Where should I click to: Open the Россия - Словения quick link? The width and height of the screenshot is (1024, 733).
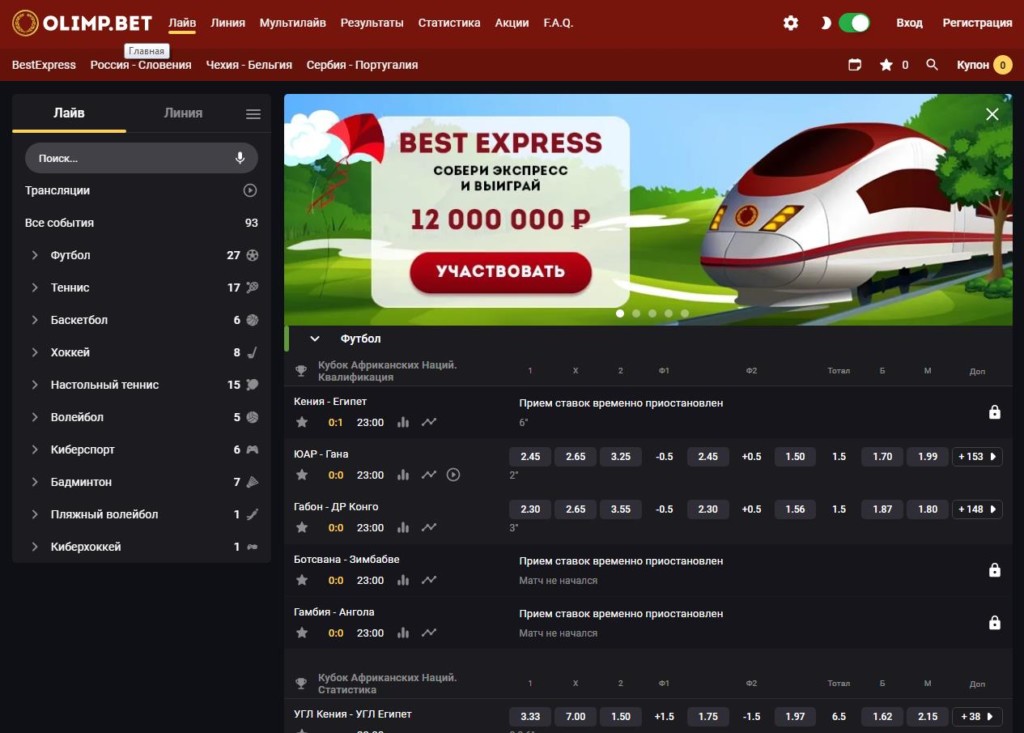tap(140, 65)
